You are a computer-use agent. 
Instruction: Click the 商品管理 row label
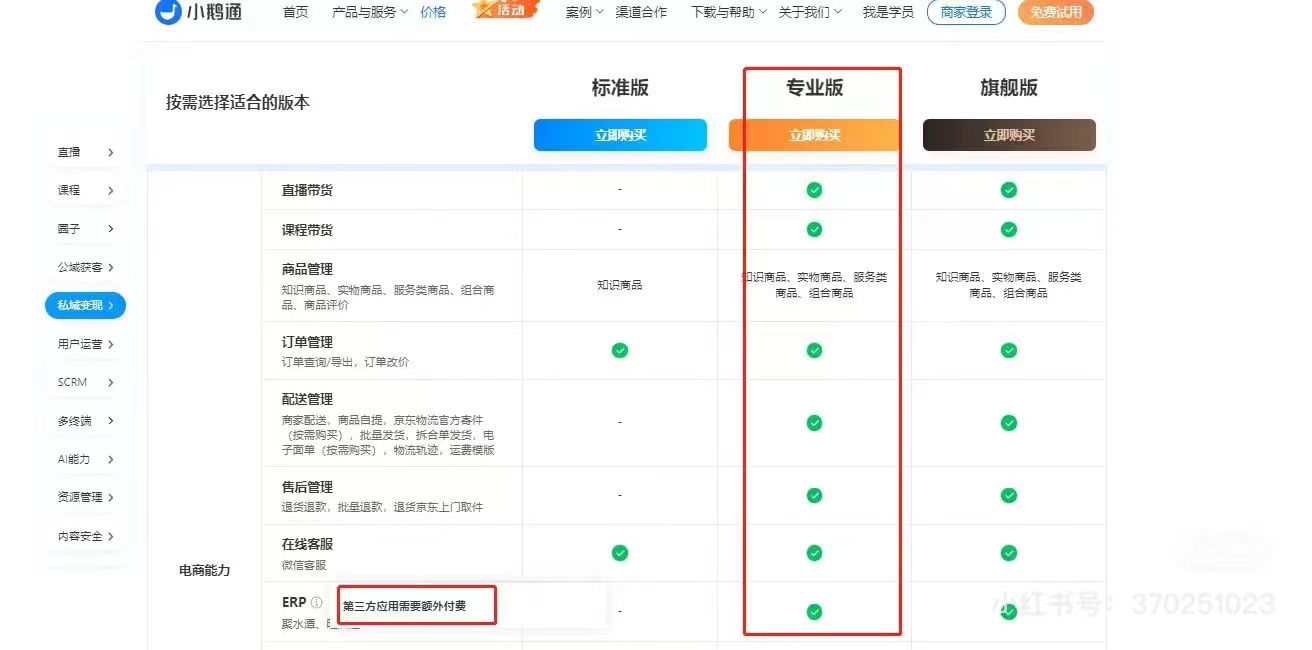click(307, 269)
